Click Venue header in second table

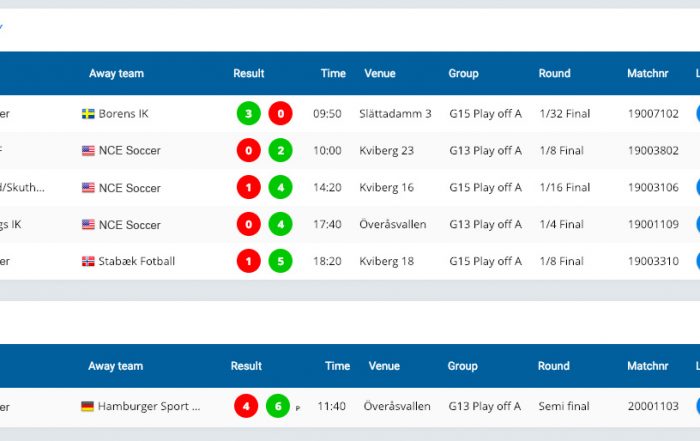point(384,366)
